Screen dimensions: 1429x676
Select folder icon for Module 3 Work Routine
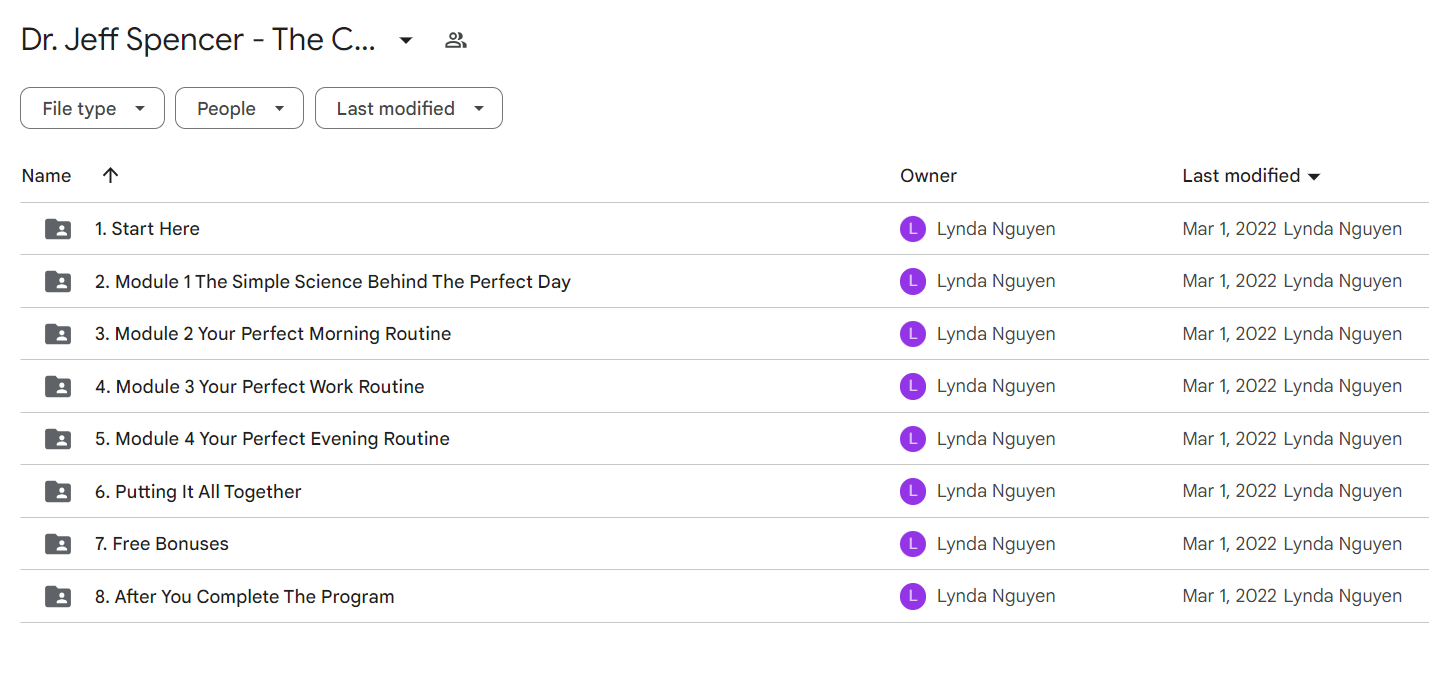click(59, 387)
